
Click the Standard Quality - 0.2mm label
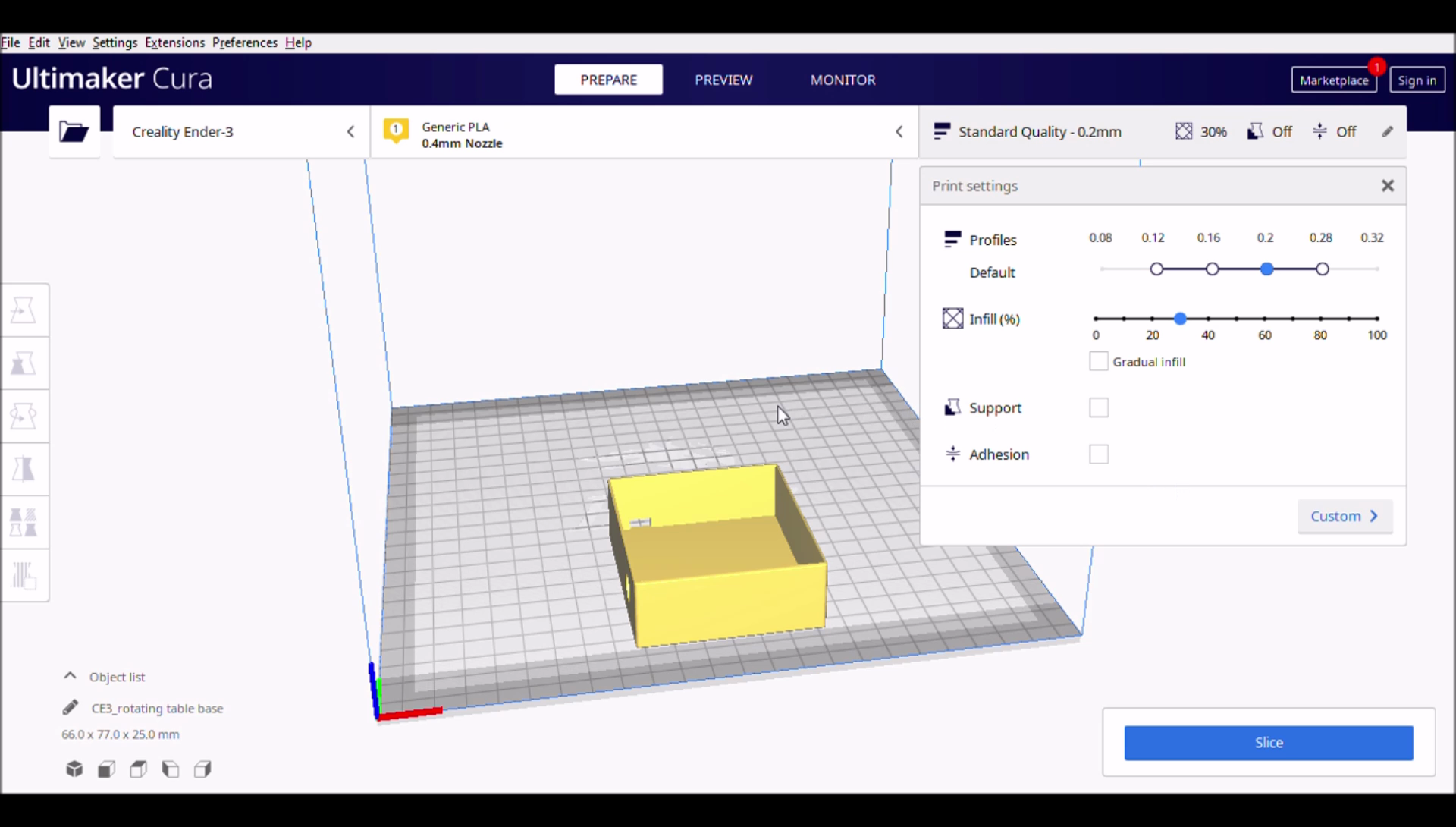click(x=1040, y=132)
